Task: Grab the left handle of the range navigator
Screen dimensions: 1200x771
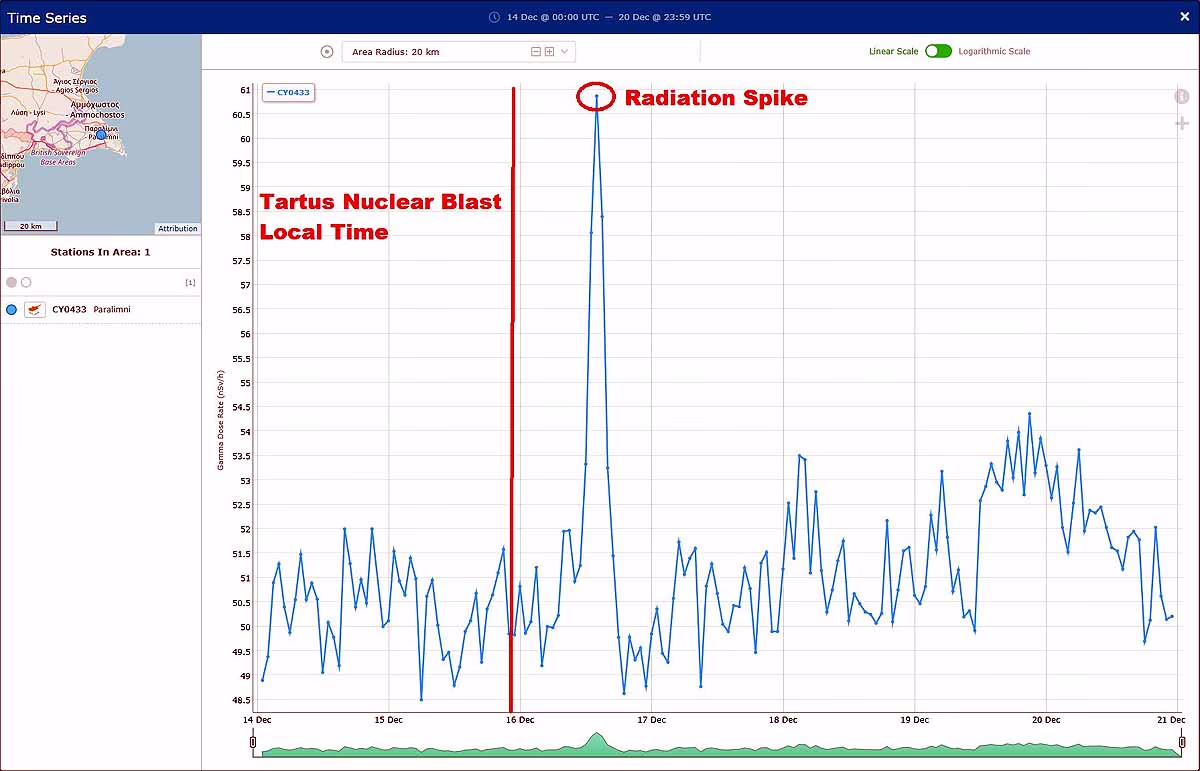Action: (253, 742)
